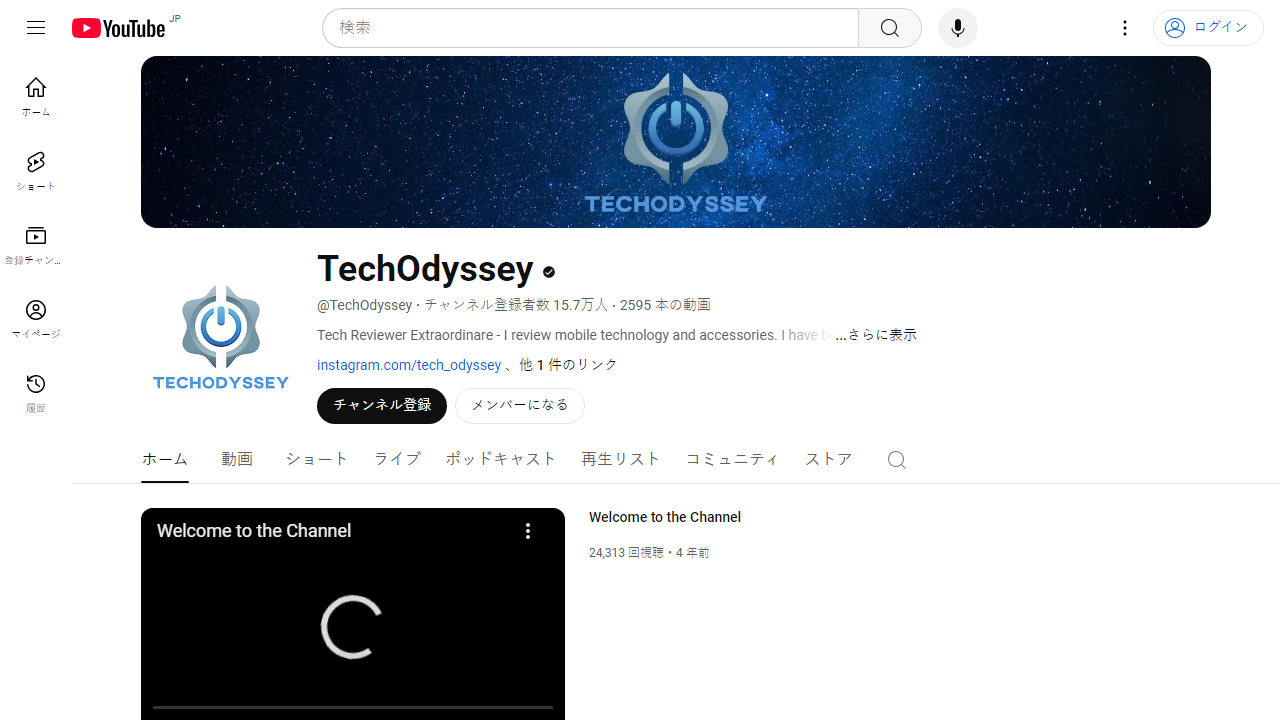Activate voice search microphone

click(957, 28)
